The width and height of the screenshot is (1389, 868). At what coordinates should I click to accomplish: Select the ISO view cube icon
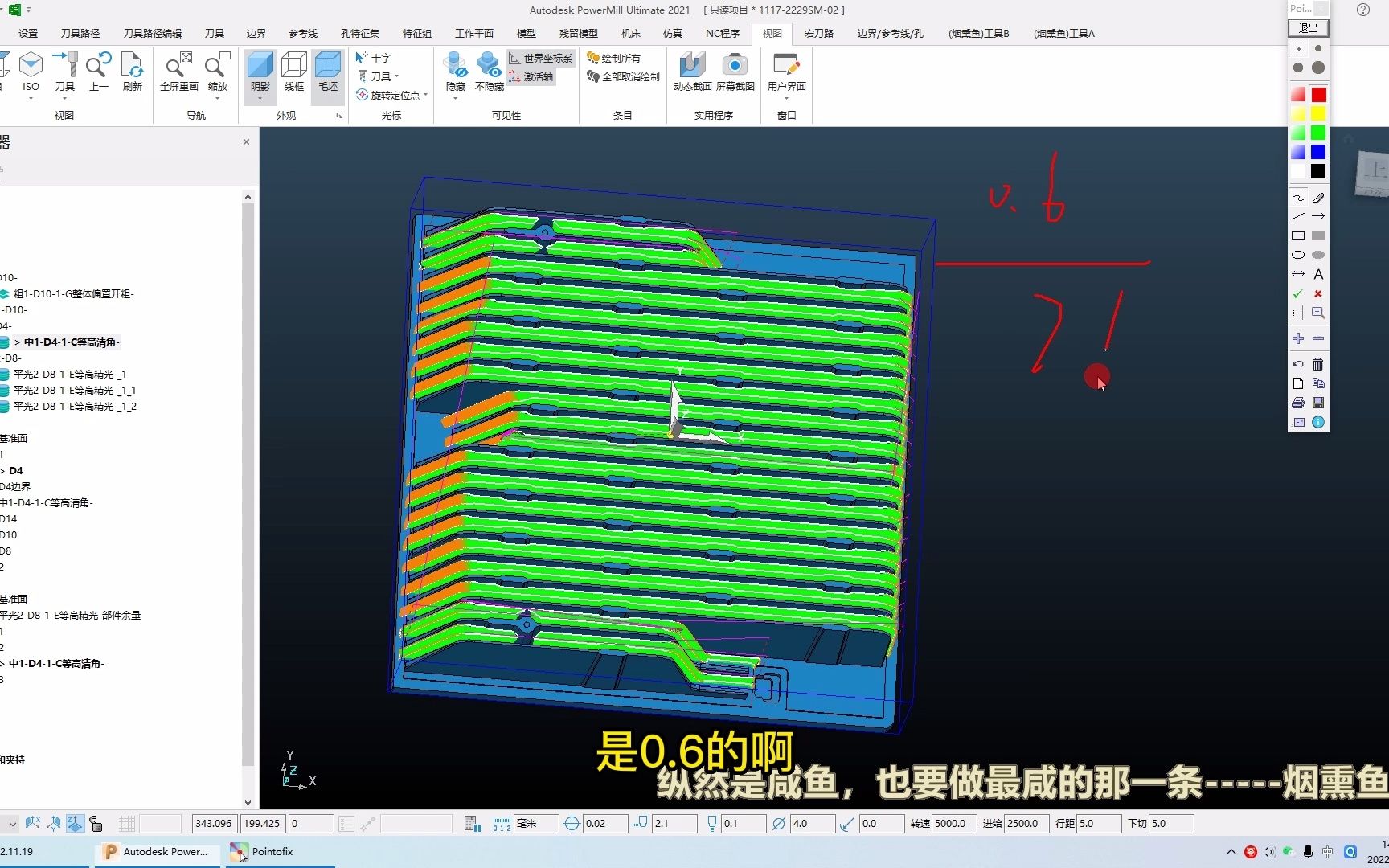[31, 65]
